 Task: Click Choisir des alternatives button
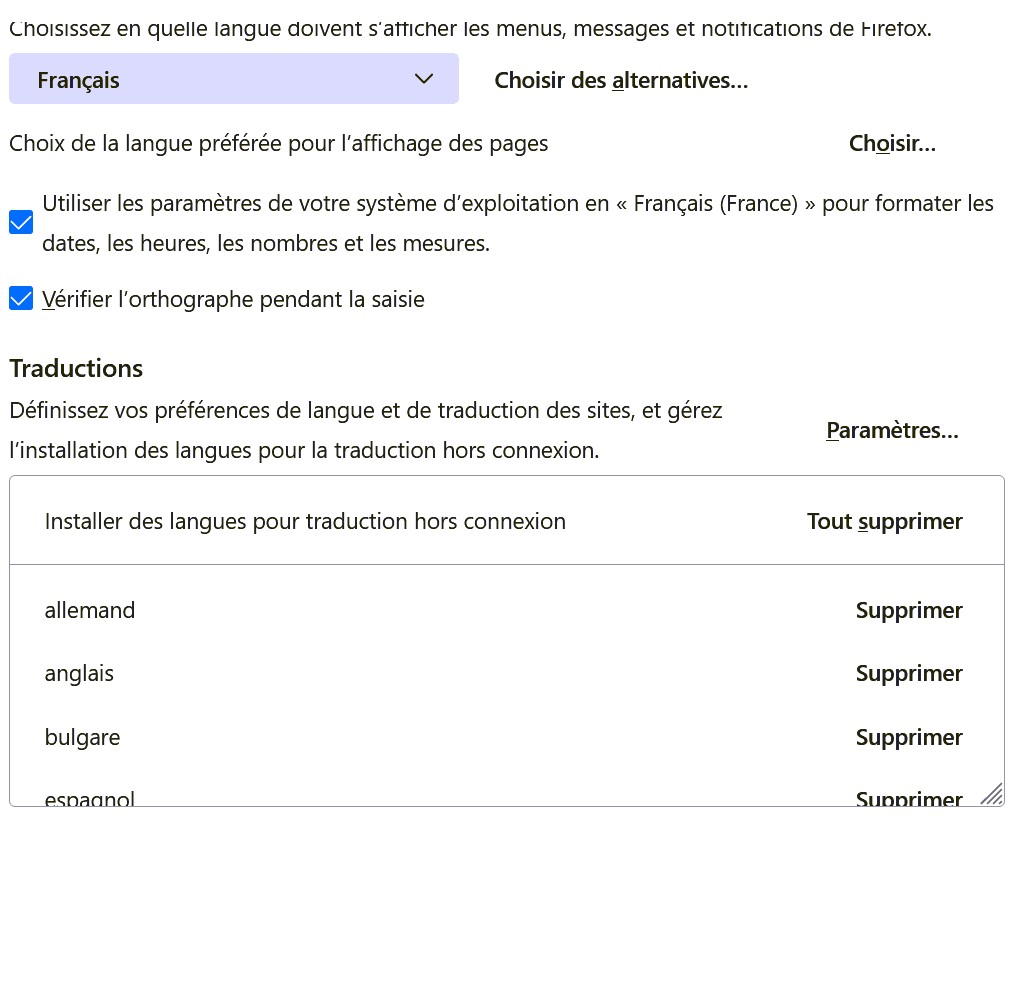[x=621, y=80]
